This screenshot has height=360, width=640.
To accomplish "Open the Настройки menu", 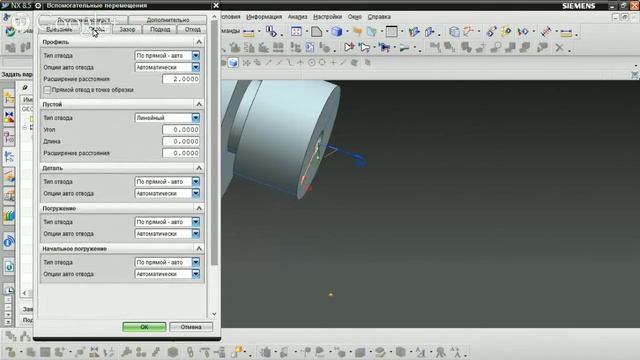I will pyautogui.click(x=327, y=17).
